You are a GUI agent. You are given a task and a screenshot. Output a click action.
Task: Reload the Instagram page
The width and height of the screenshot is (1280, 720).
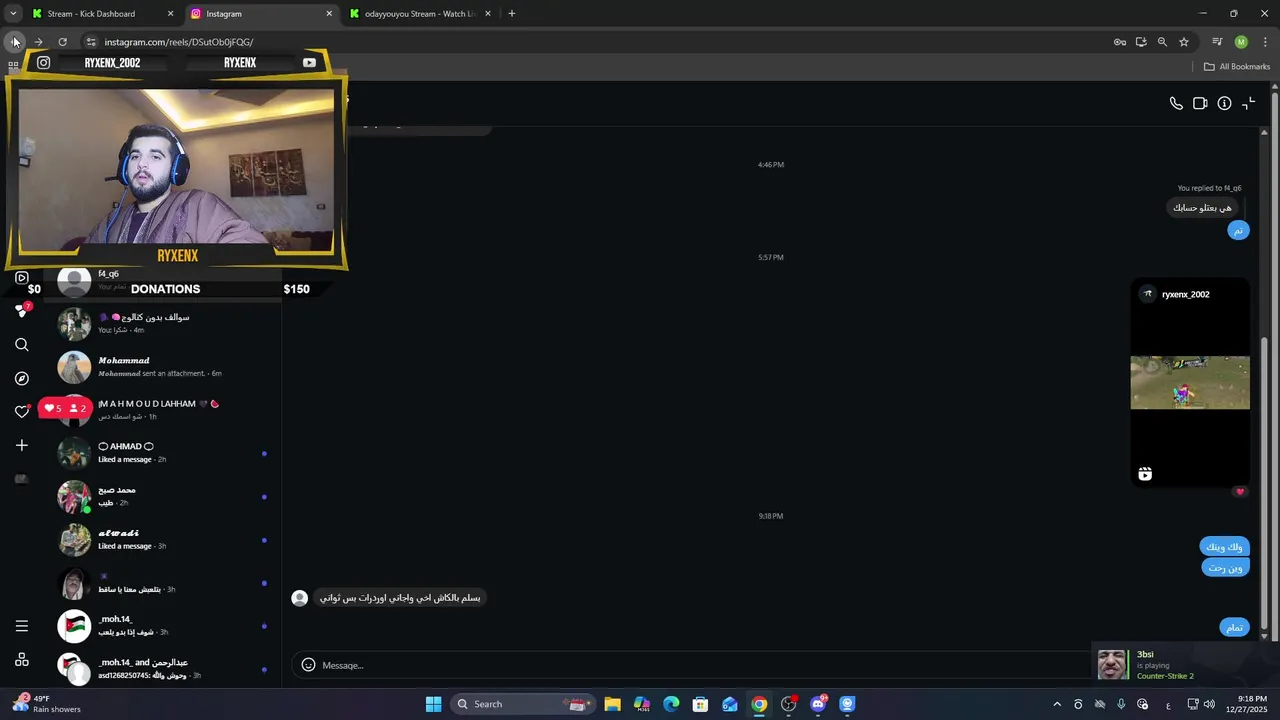click(62, 42)
